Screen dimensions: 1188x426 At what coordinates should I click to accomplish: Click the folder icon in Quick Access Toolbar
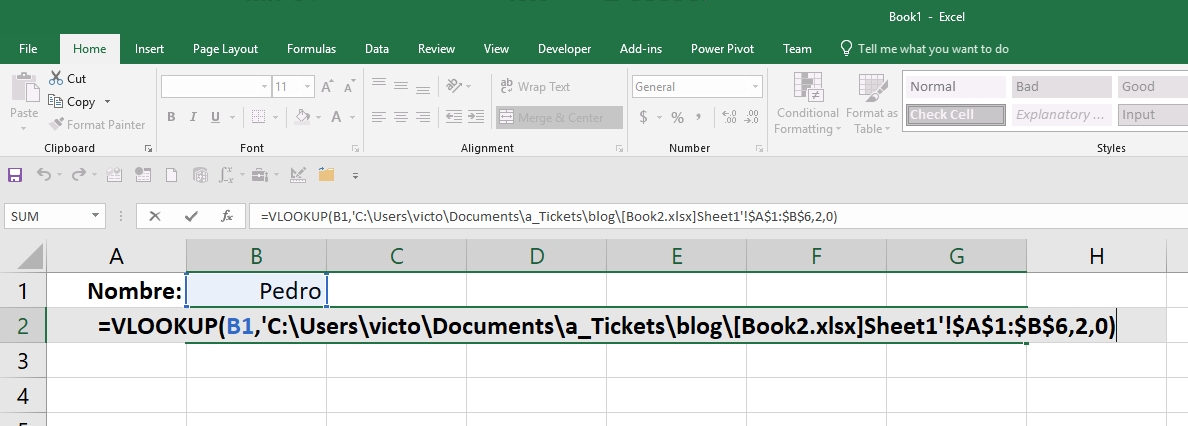(325, 175)
